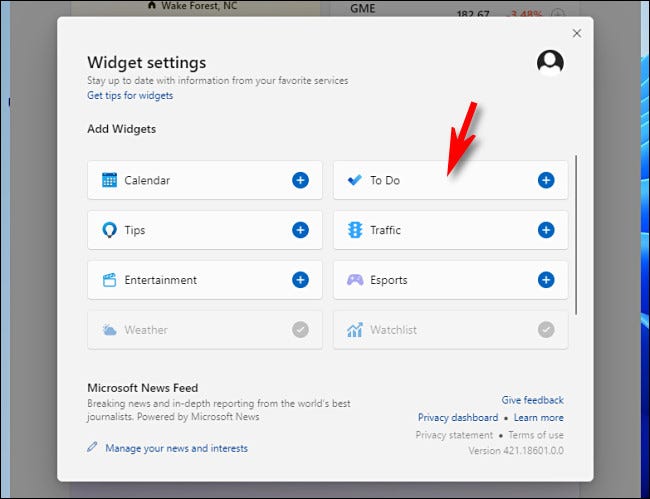The image size is (650, 499).
Task: Click the Learn more link
Action: tap(538, 417)
